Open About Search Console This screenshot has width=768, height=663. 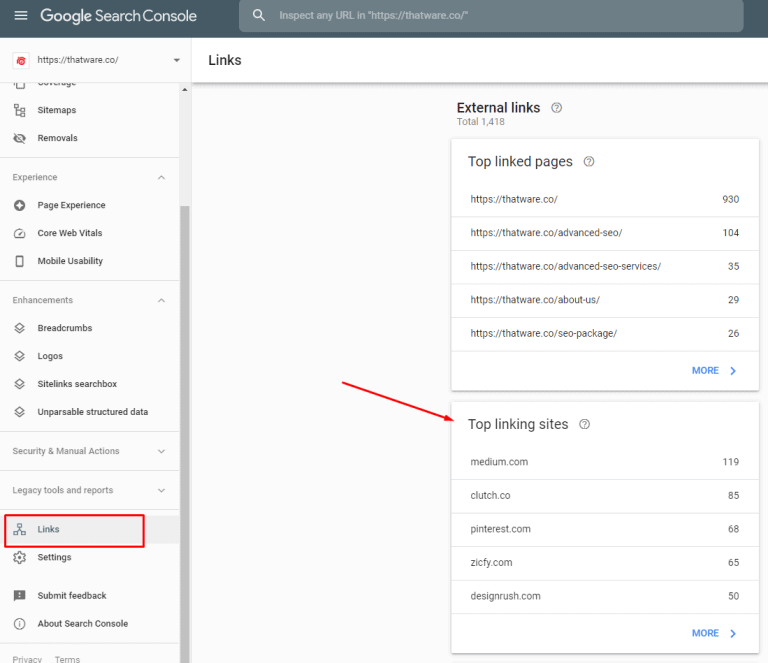(x=83, y=623)
